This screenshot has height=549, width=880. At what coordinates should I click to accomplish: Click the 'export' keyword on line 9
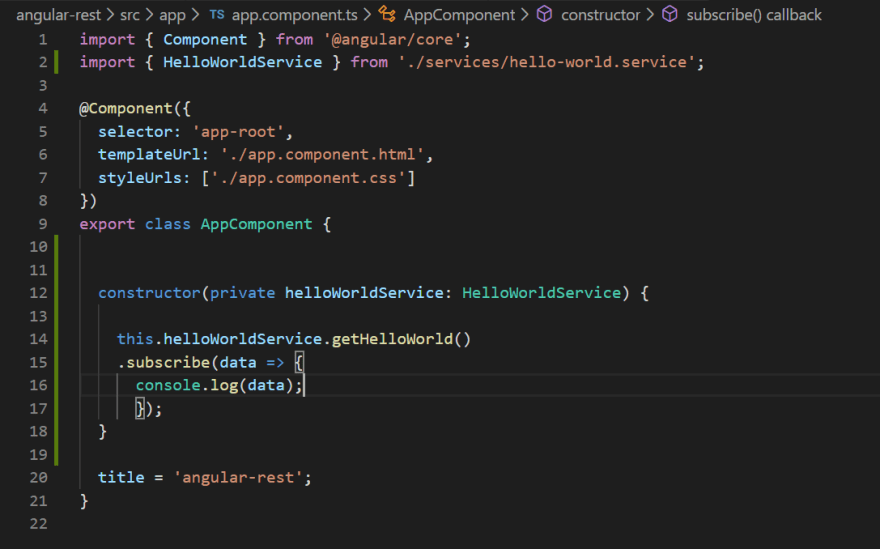(x=107, y=224)
